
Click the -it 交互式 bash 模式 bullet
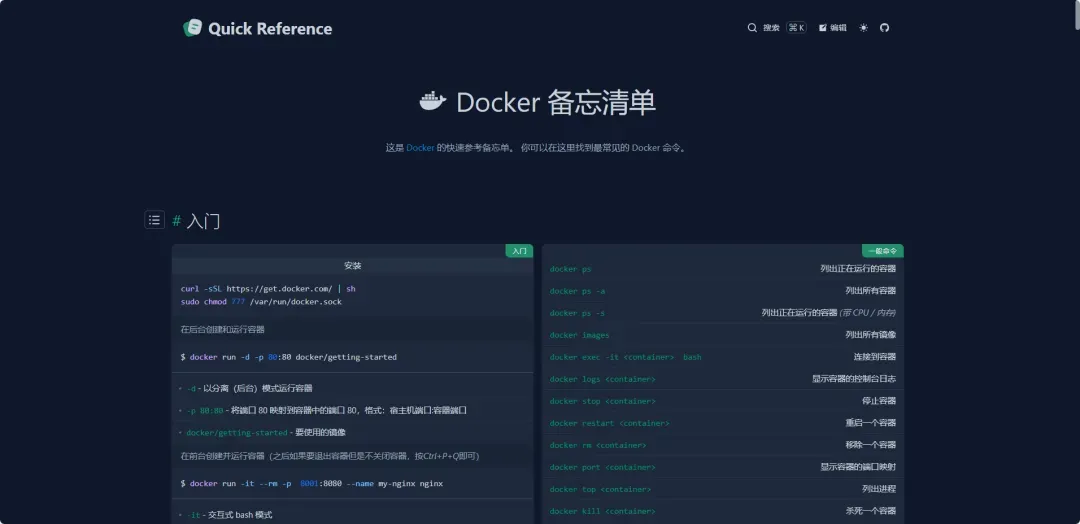[229, 515]
